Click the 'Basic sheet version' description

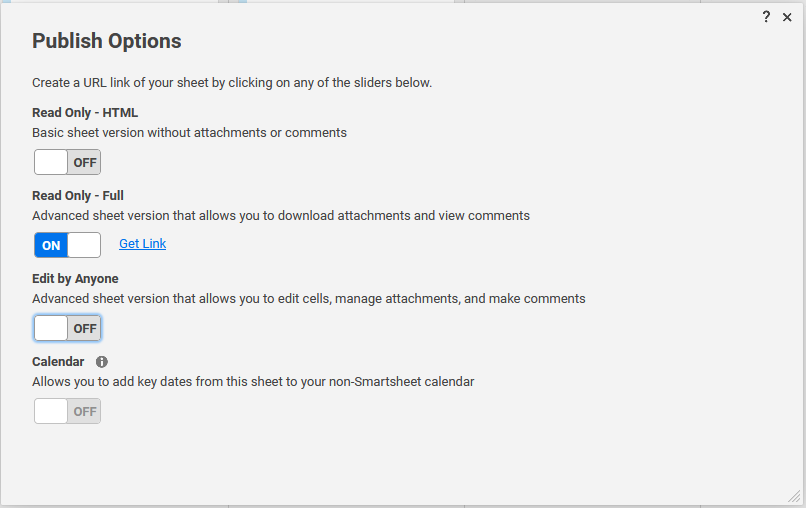coord(189,133)
